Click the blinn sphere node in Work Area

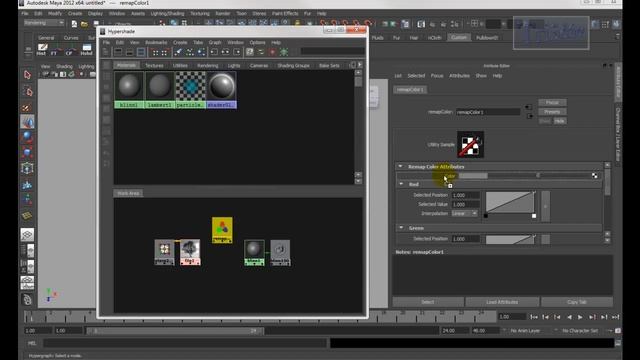pos(254,253)
